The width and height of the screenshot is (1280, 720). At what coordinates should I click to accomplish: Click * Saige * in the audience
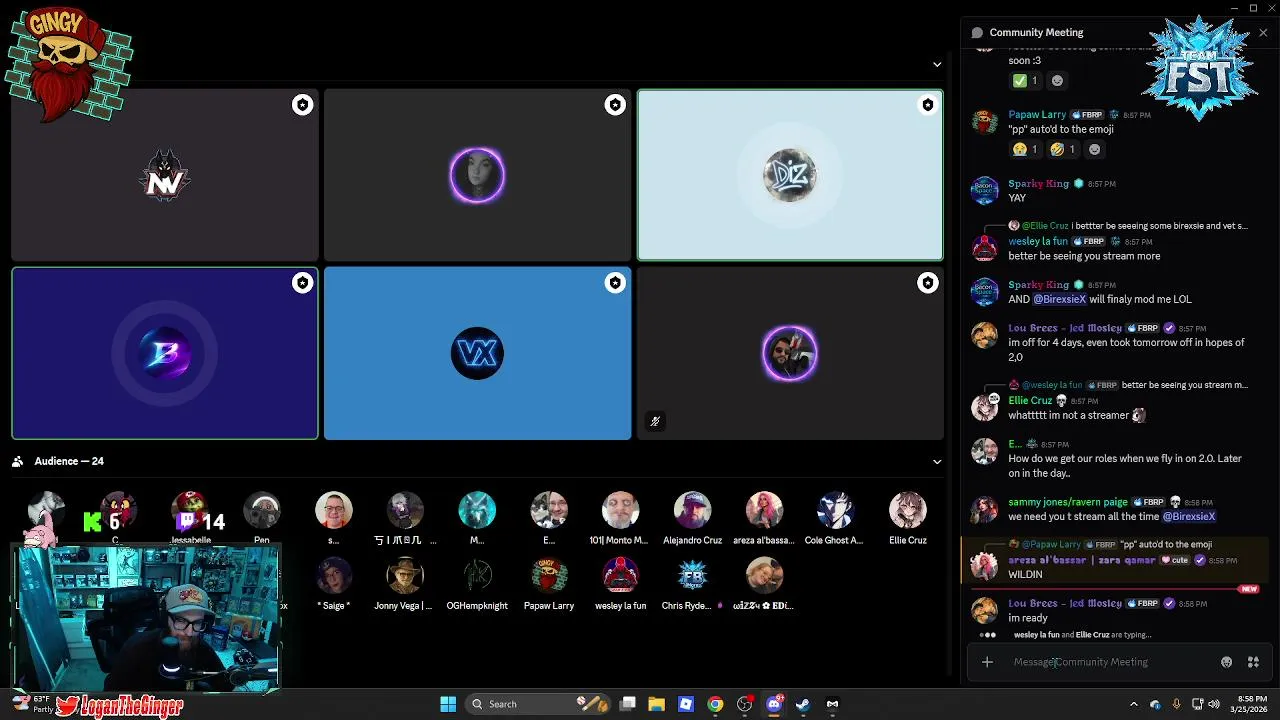[333, 584]
